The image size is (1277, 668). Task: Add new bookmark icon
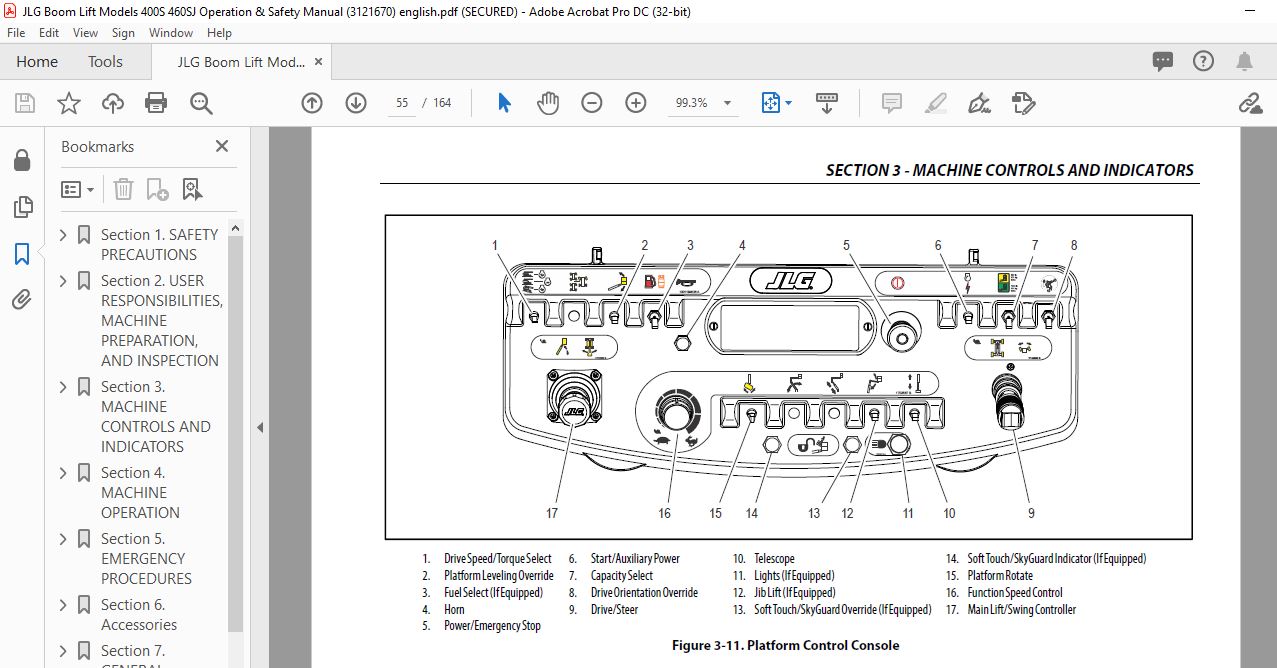pos(157,189)
